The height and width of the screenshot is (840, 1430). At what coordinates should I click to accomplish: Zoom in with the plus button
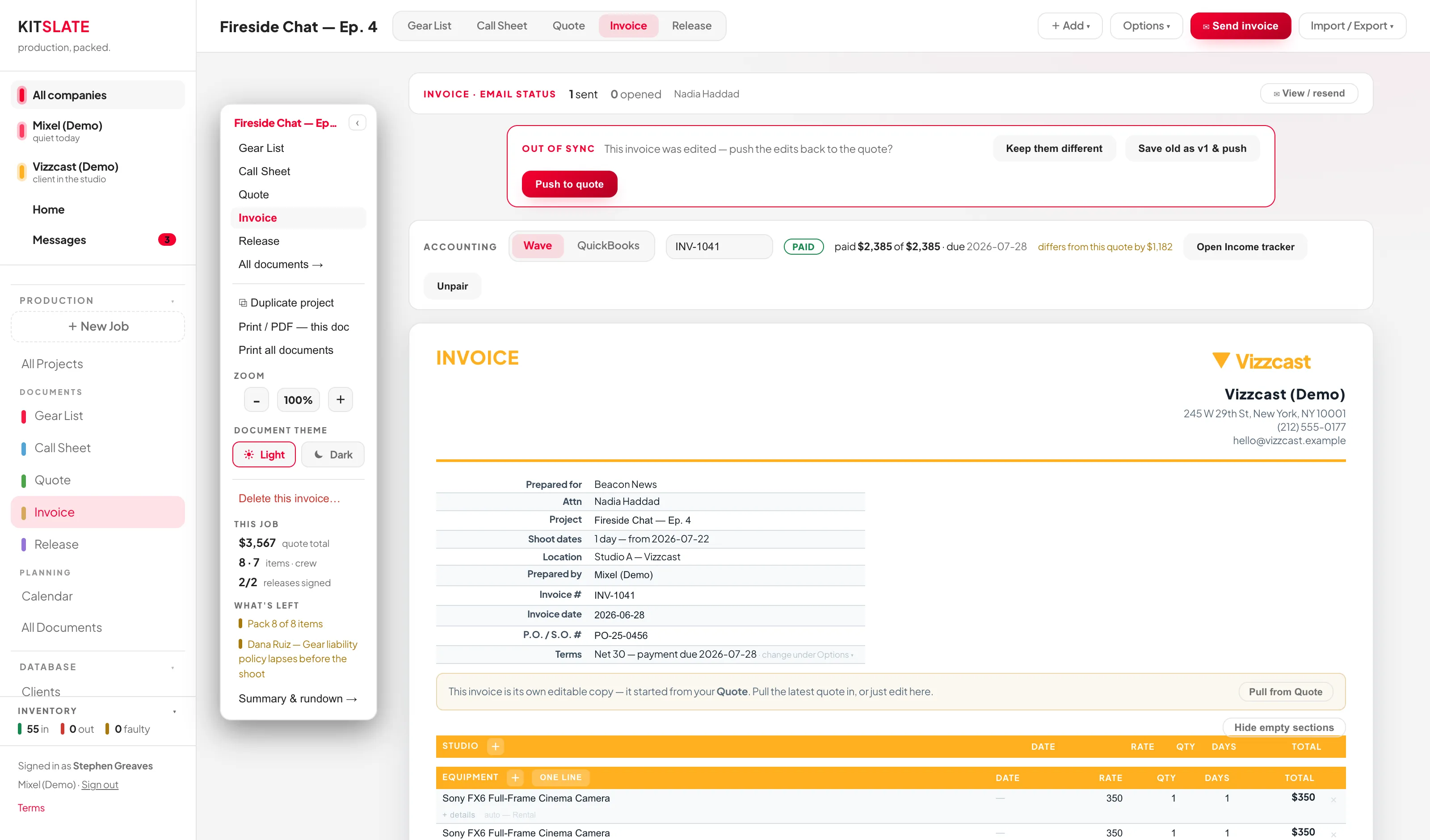click(340, 399)
